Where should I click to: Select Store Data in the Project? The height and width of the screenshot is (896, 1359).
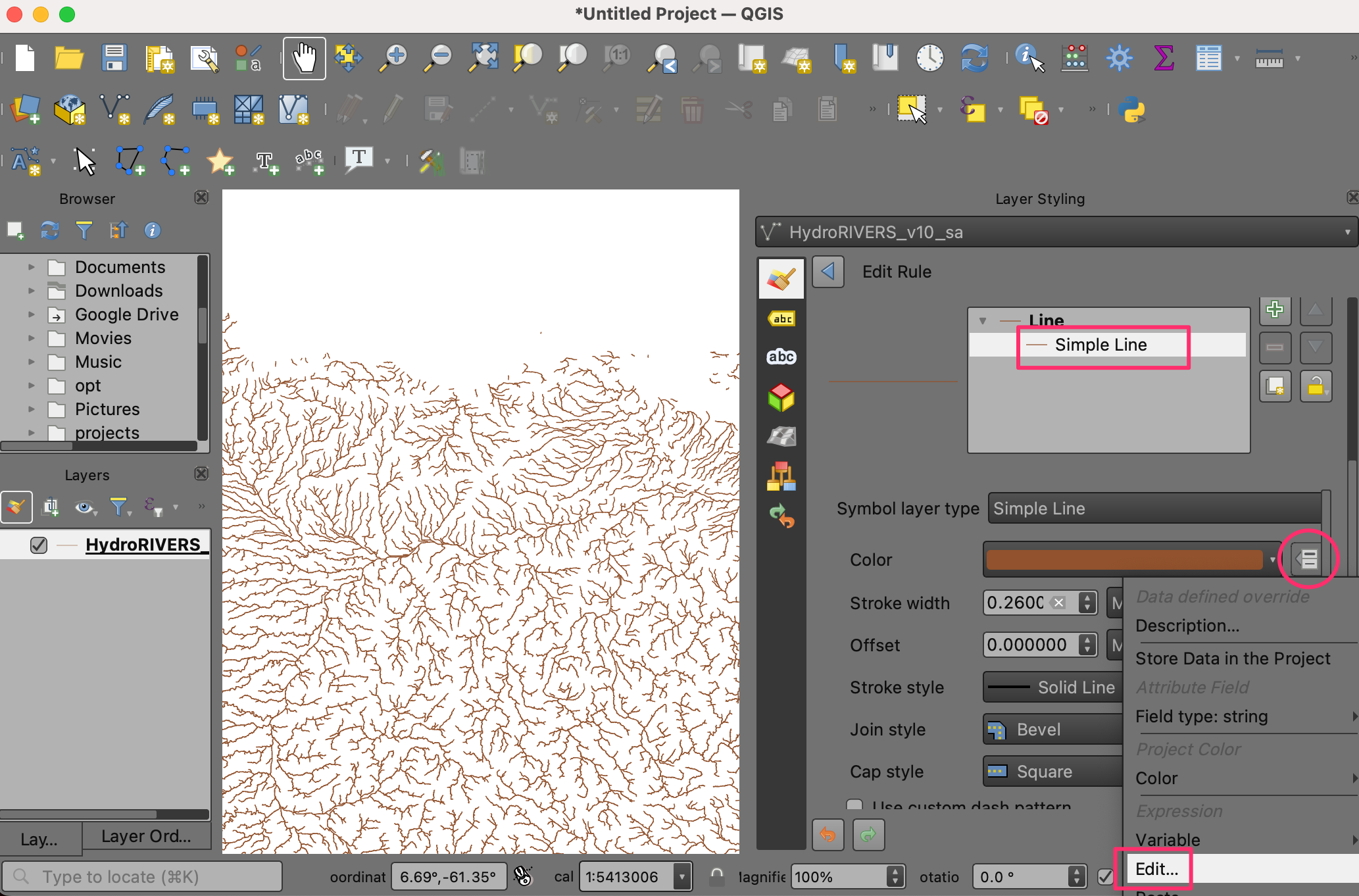click(x=1233, y=659)
